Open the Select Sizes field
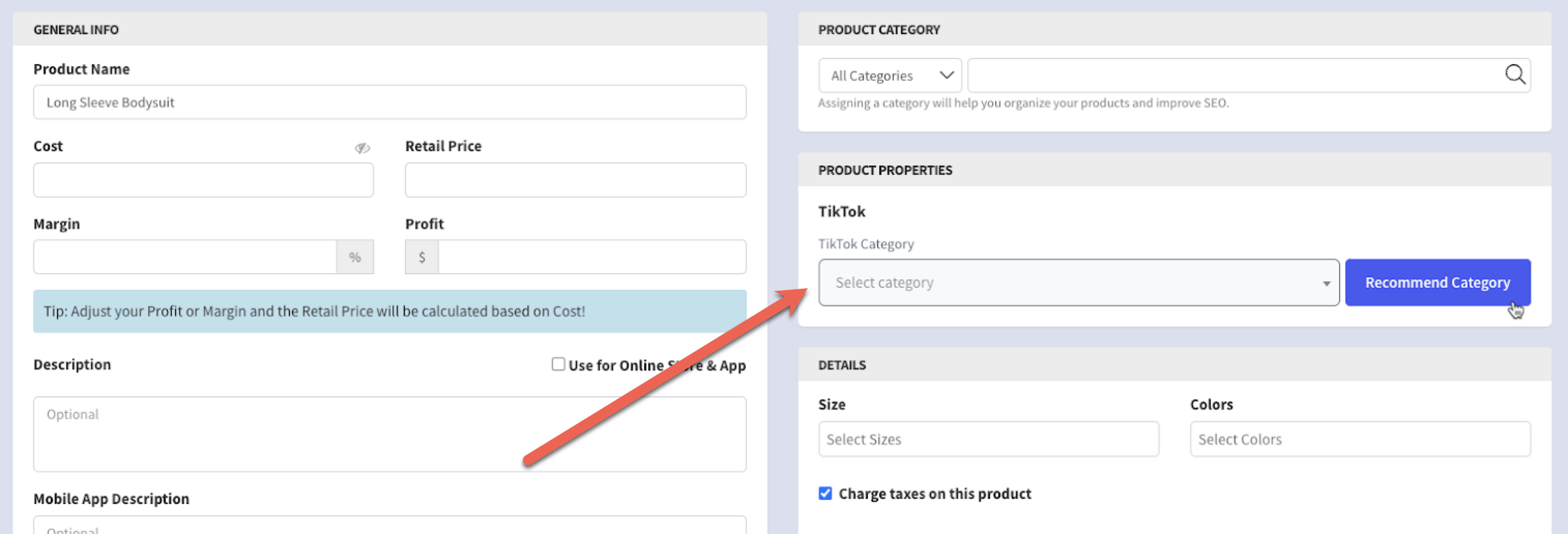The image size is (1568, 534). 989,439
